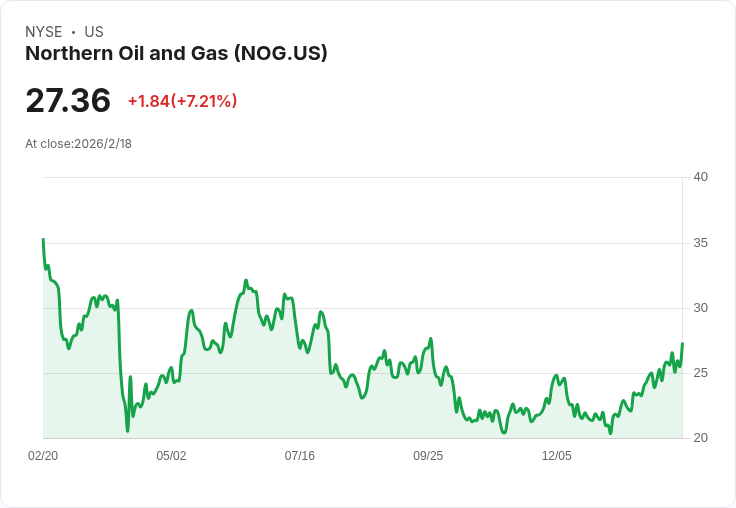This screenshot has height=508, width=736.
Task: Click the +1.84(+7.21%) price change
Action: pyautogui.click(x=182, y=101)
